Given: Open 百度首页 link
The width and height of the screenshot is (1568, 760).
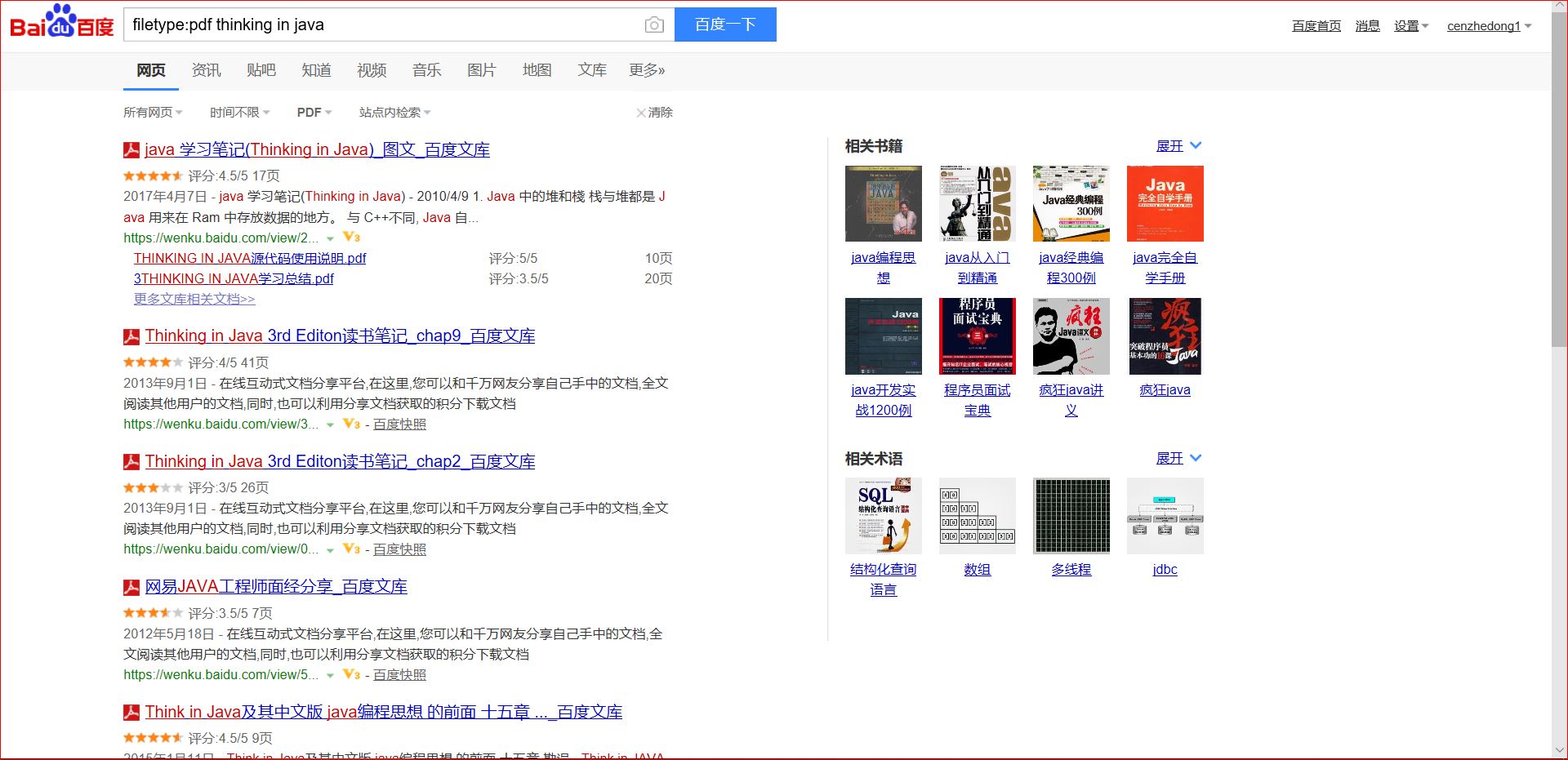Looking at the screenshot, I should pyautogui.click(x=1316, y=26).
